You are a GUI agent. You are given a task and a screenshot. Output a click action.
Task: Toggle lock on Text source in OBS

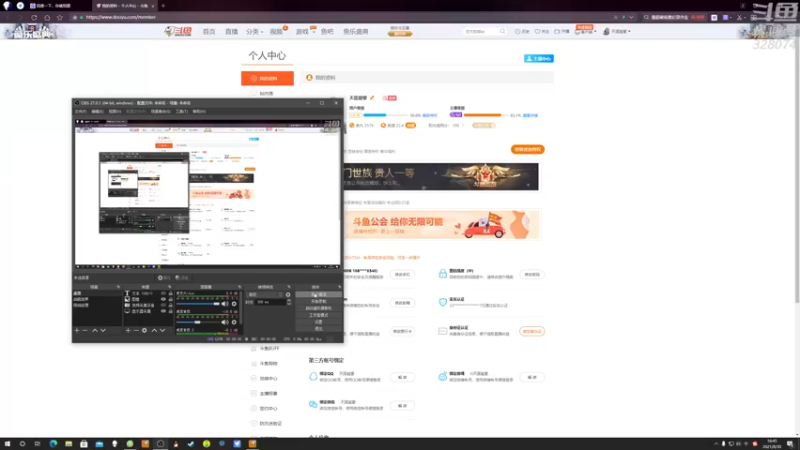point(171,293)
